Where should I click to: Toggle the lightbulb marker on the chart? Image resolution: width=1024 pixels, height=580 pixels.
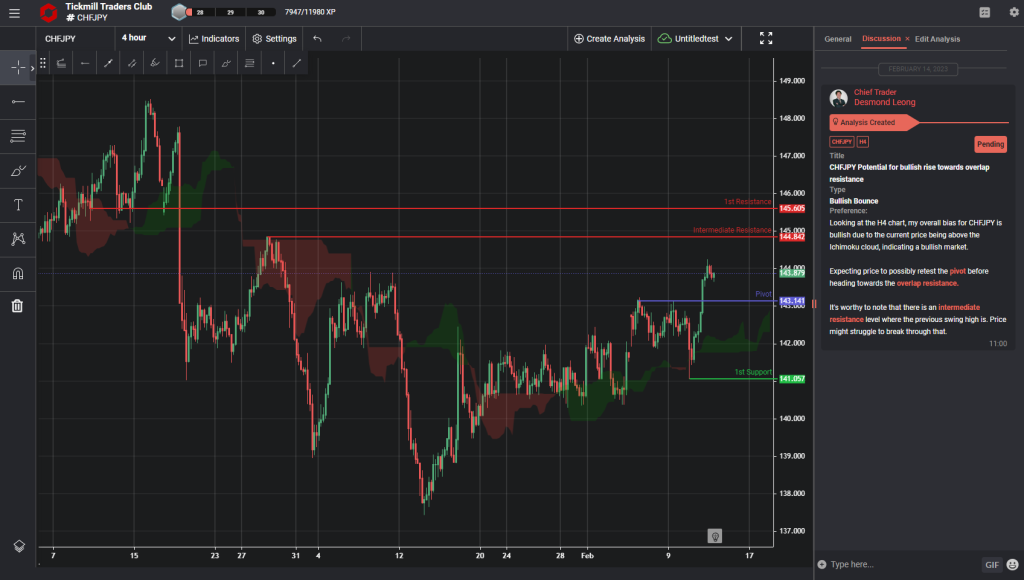(715, 536)
